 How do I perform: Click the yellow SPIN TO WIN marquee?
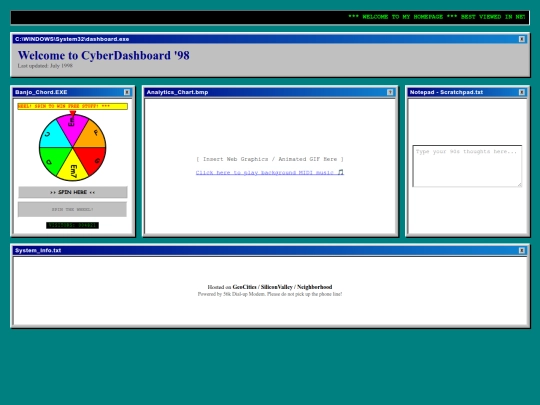[73, 106]
